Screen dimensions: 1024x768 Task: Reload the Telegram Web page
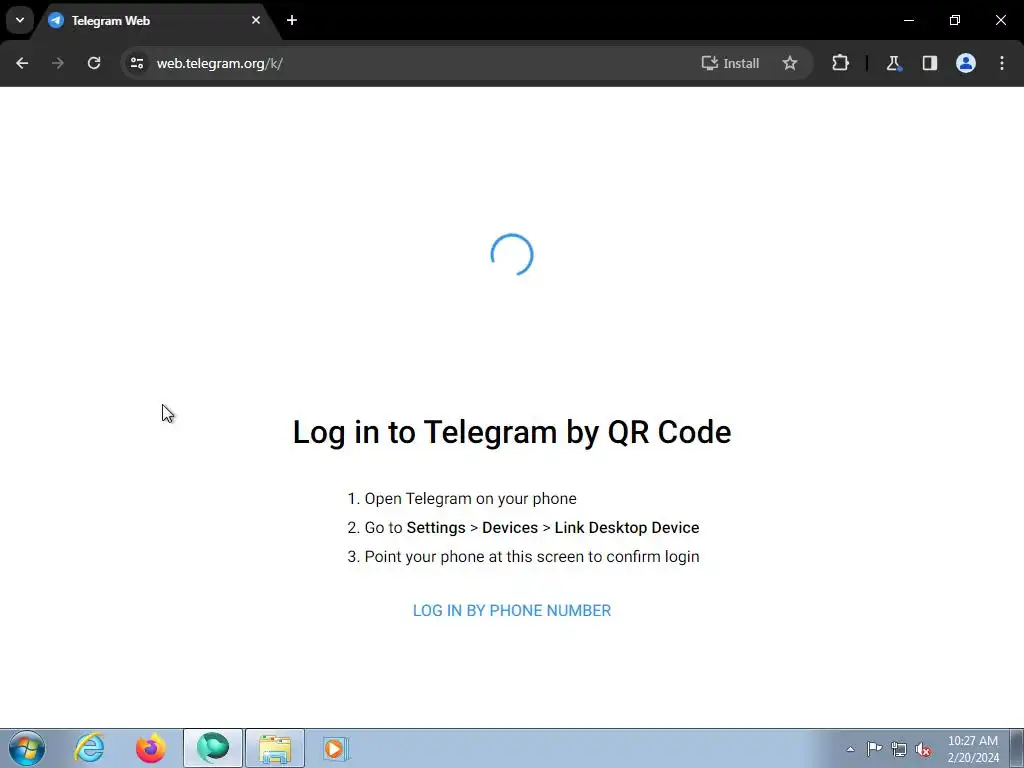tap(94, 63)
